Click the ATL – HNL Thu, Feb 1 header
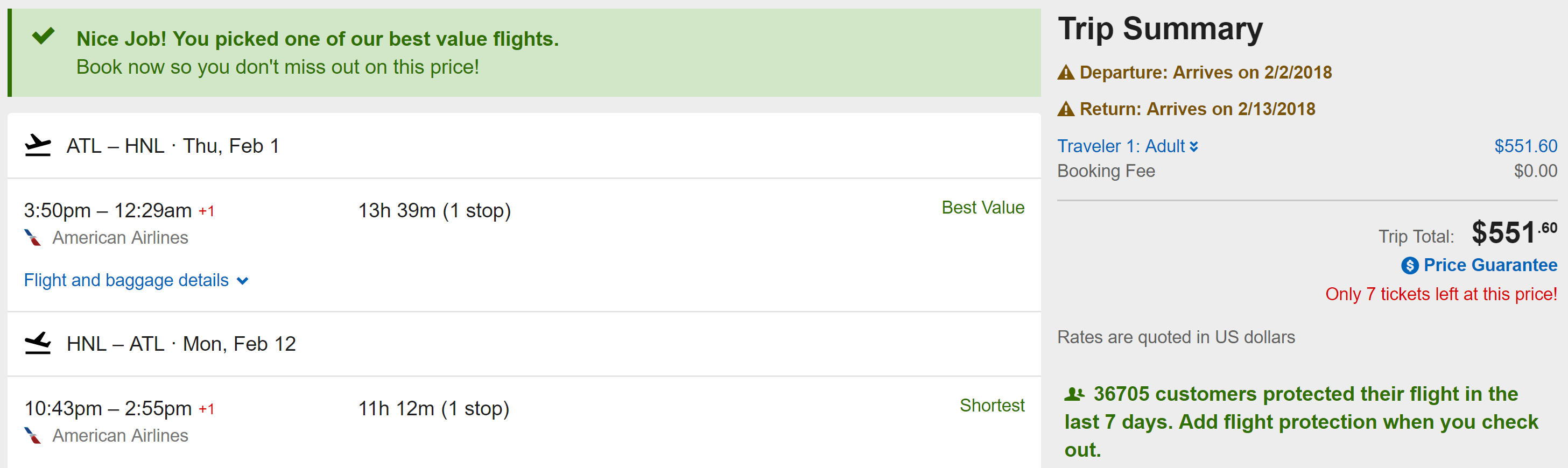Viewport: 1568px width, 468px height. [x=173, y=146]
